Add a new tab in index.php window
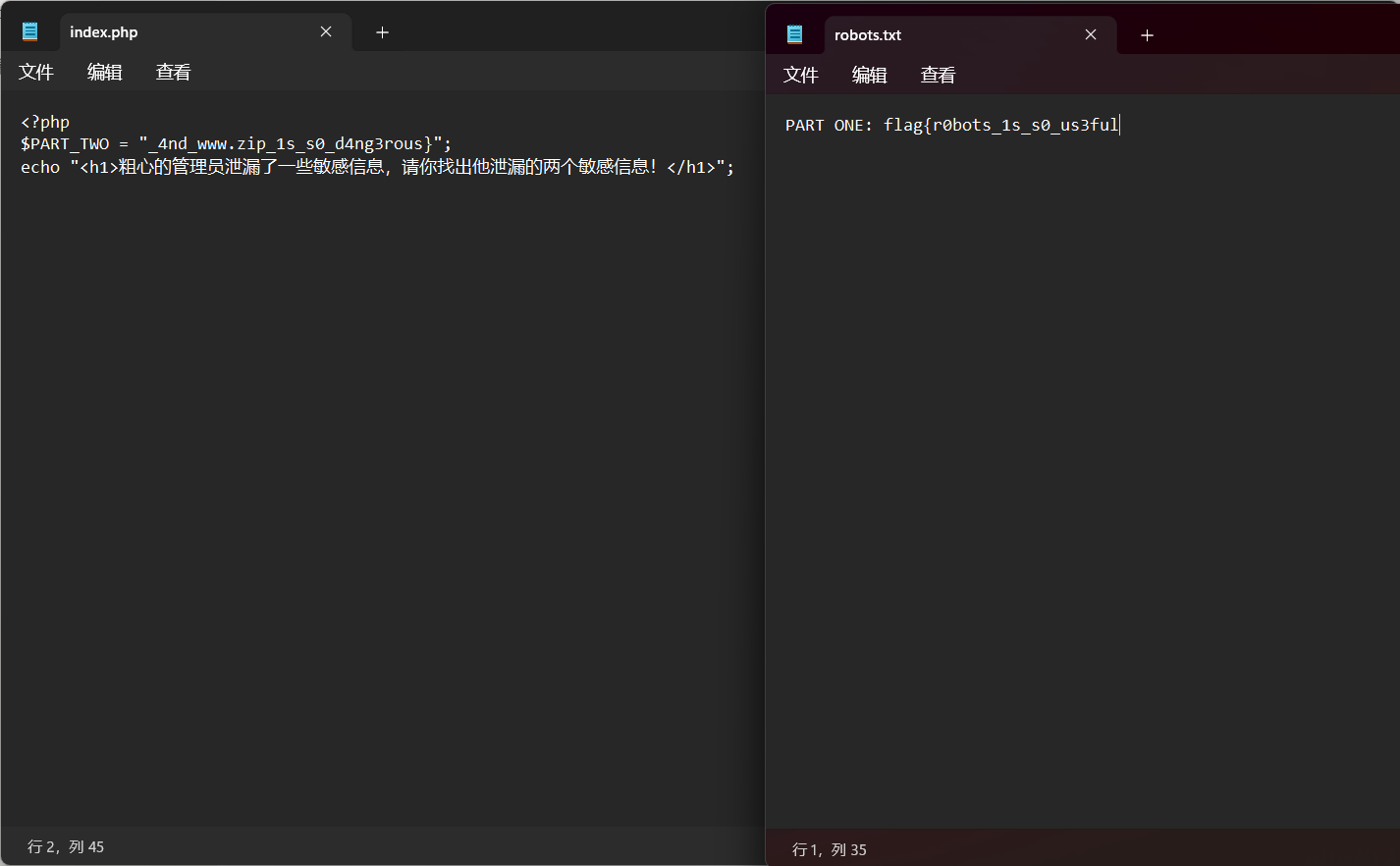Image resolution: width=1400 pixels, height=866 pixels. (383, 32)
